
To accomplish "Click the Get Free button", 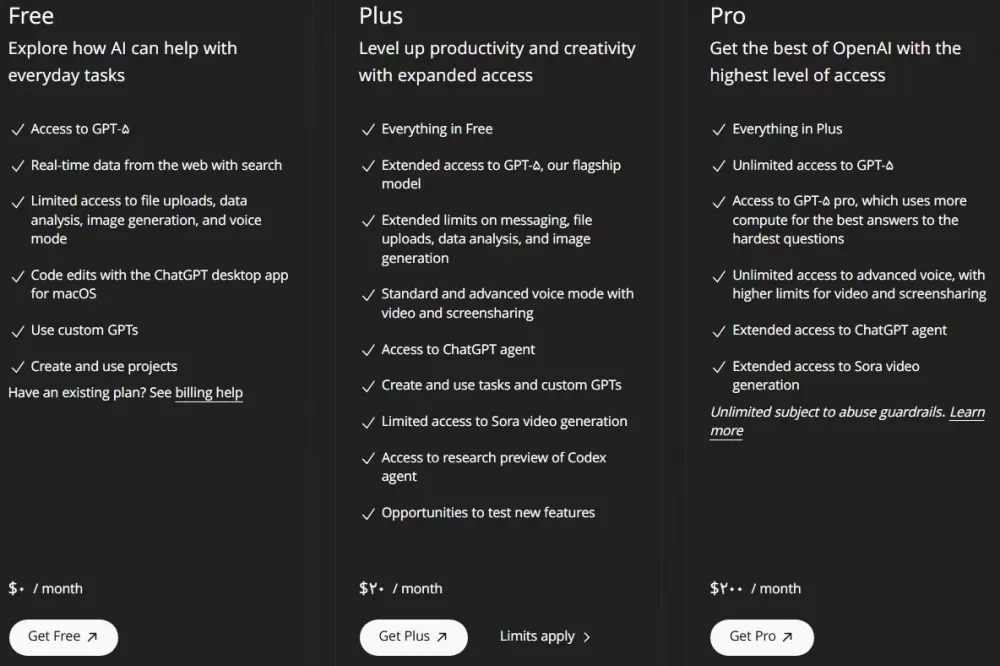I will pos(63,637).
